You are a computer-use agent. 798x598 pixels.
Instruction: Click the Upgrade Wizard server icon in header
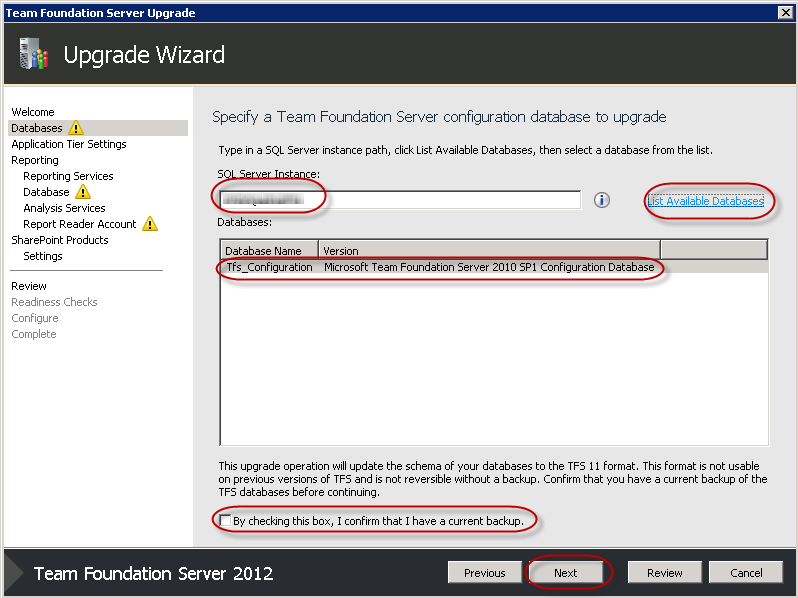(x=33, y=55)
